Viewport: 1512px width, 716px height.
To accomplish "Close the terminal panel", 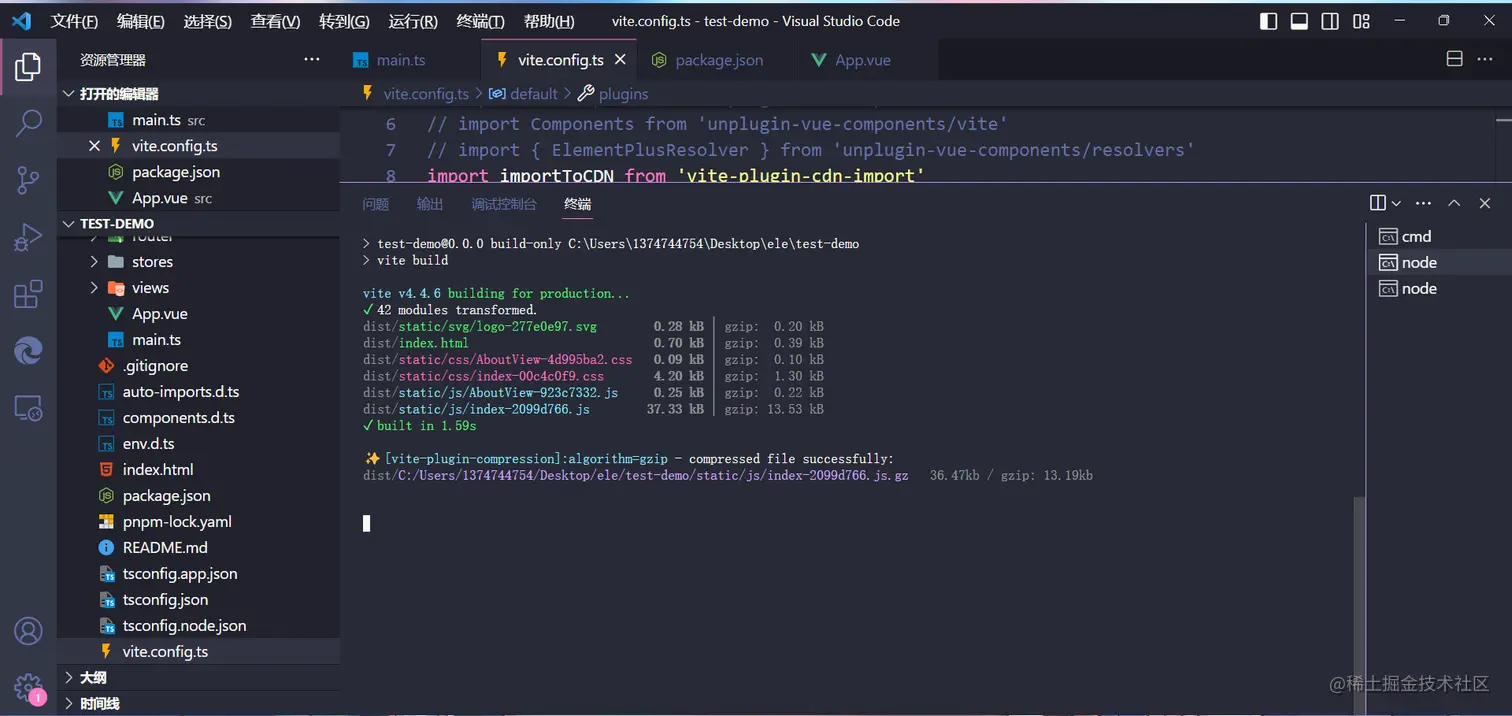I will [x=1485, y=203].
